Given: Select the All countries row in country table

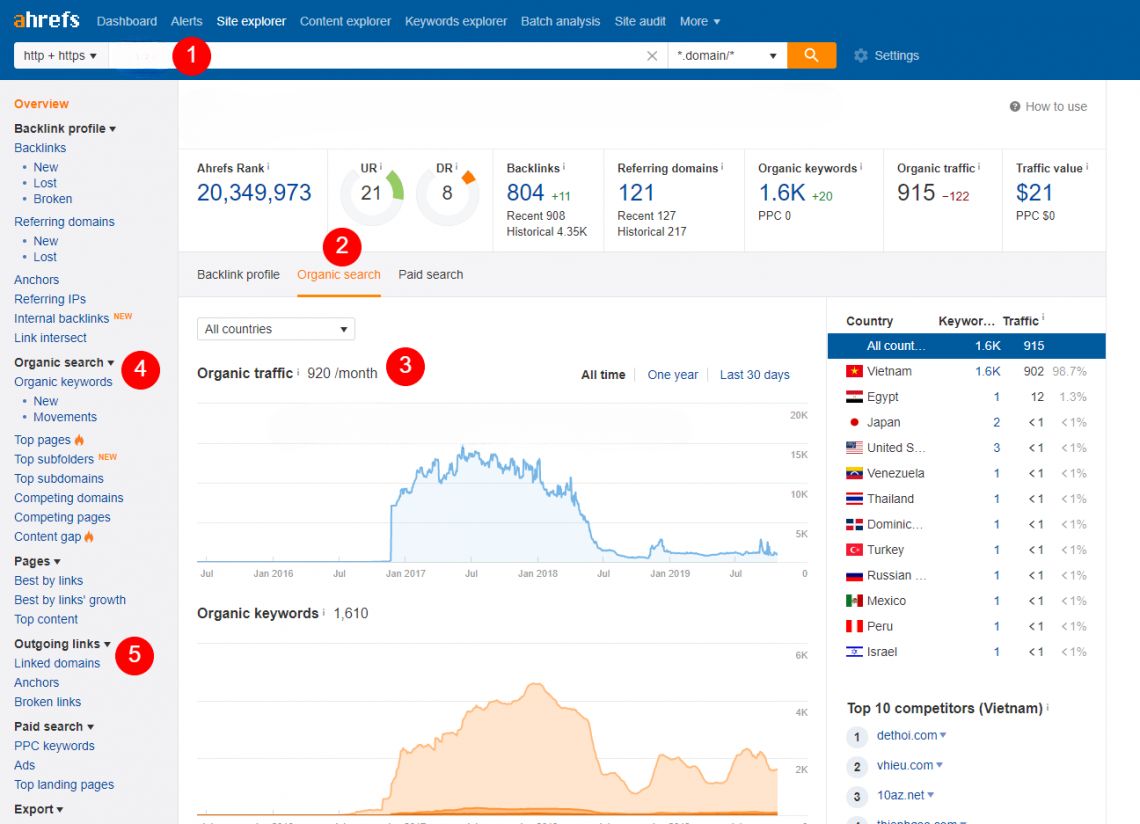Looking at the screenshot, I should click(x=966, y=345).
